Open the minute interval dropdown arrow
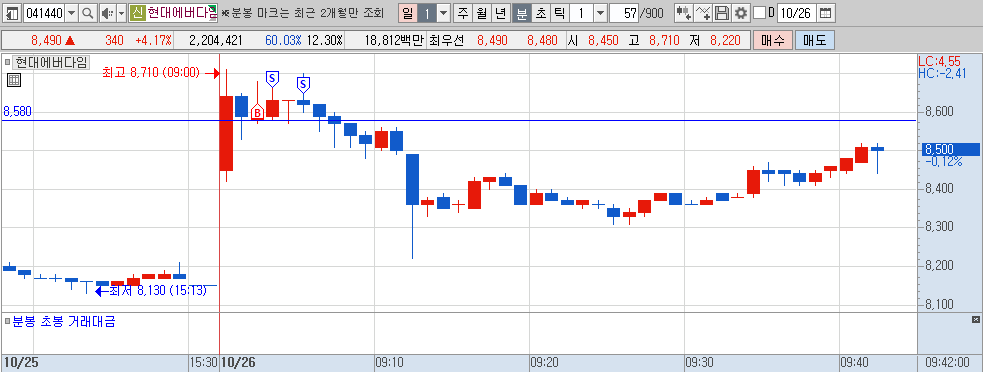The image size is (983, 372). (600, 13)
